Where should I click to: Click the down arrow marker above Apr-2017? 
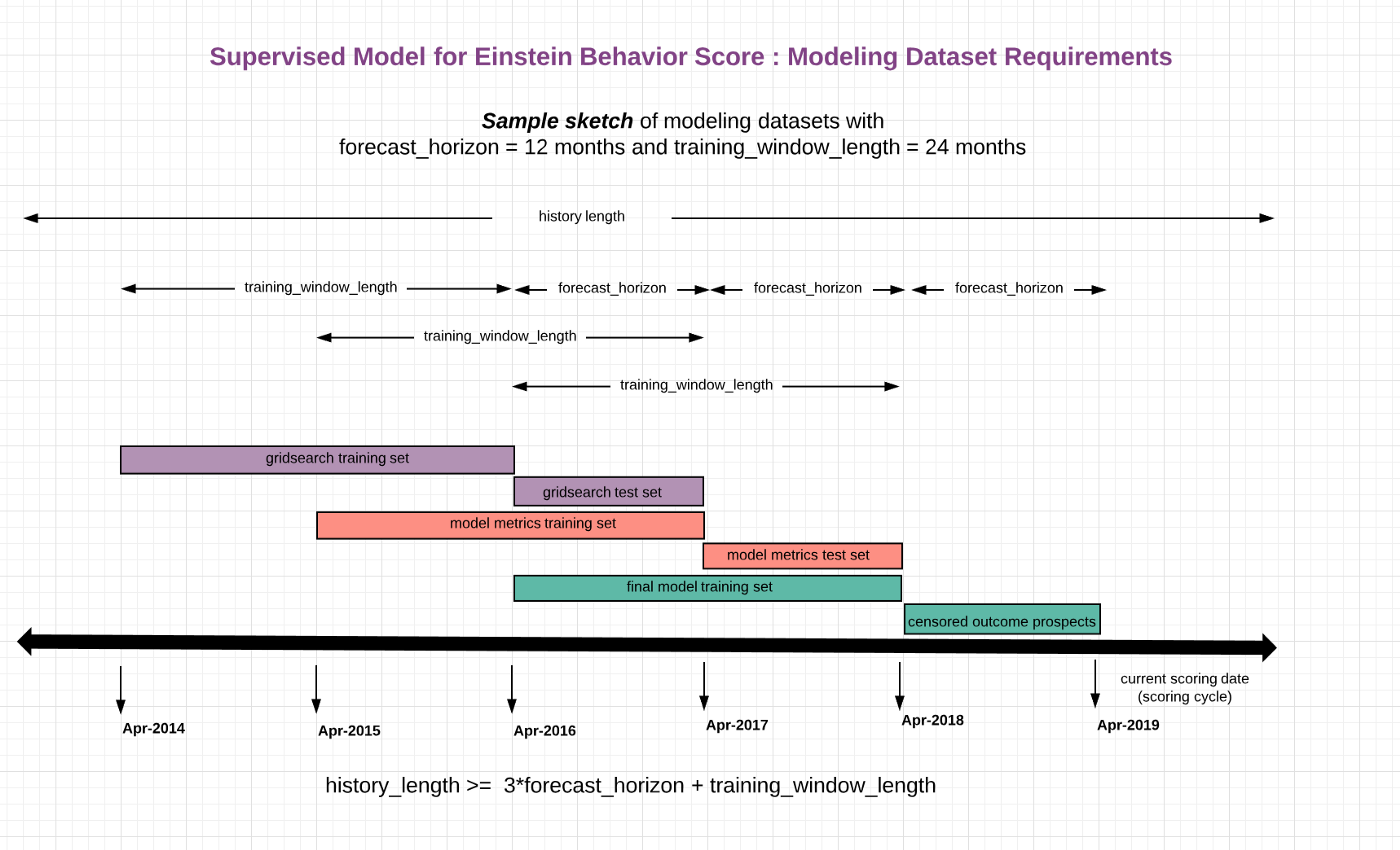coord(704,686)
